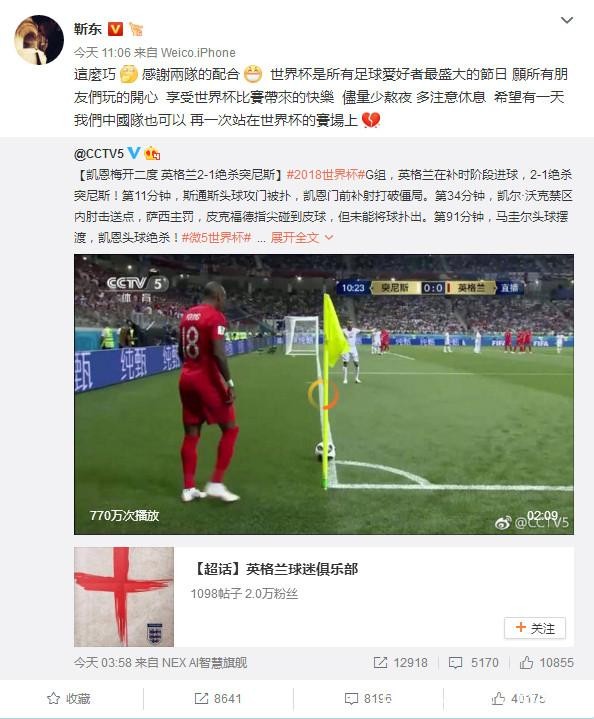
Task: Play the CCTV5 match video
Action: [323, 394]
